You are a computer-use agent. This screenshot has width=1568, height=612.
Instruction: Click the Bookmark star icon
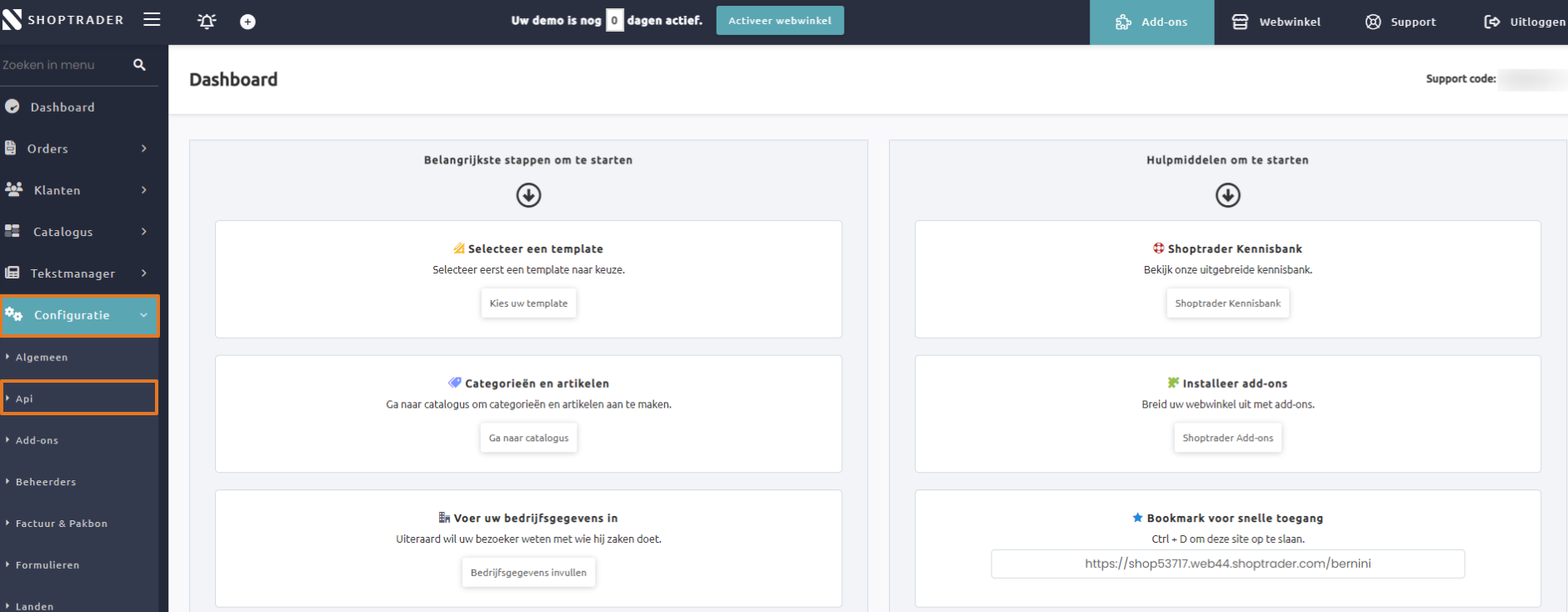tap(1138, 518)
